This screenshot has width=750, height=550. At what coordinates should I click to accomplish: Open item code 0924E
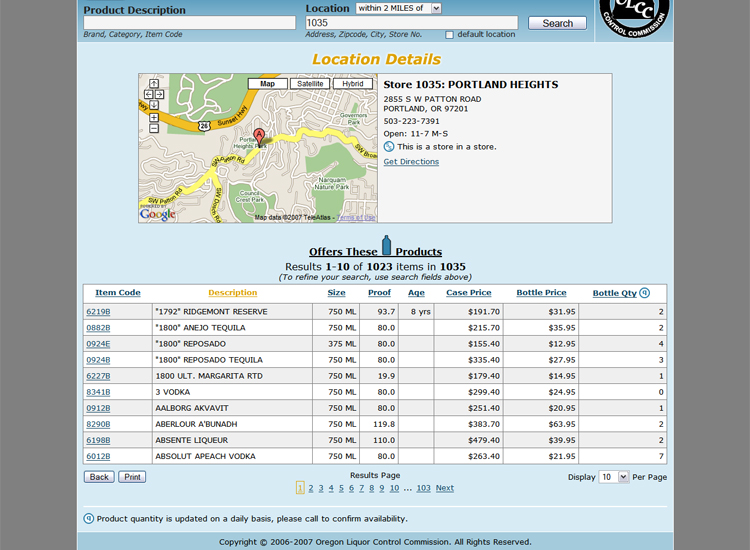click(x=98, y=344)
